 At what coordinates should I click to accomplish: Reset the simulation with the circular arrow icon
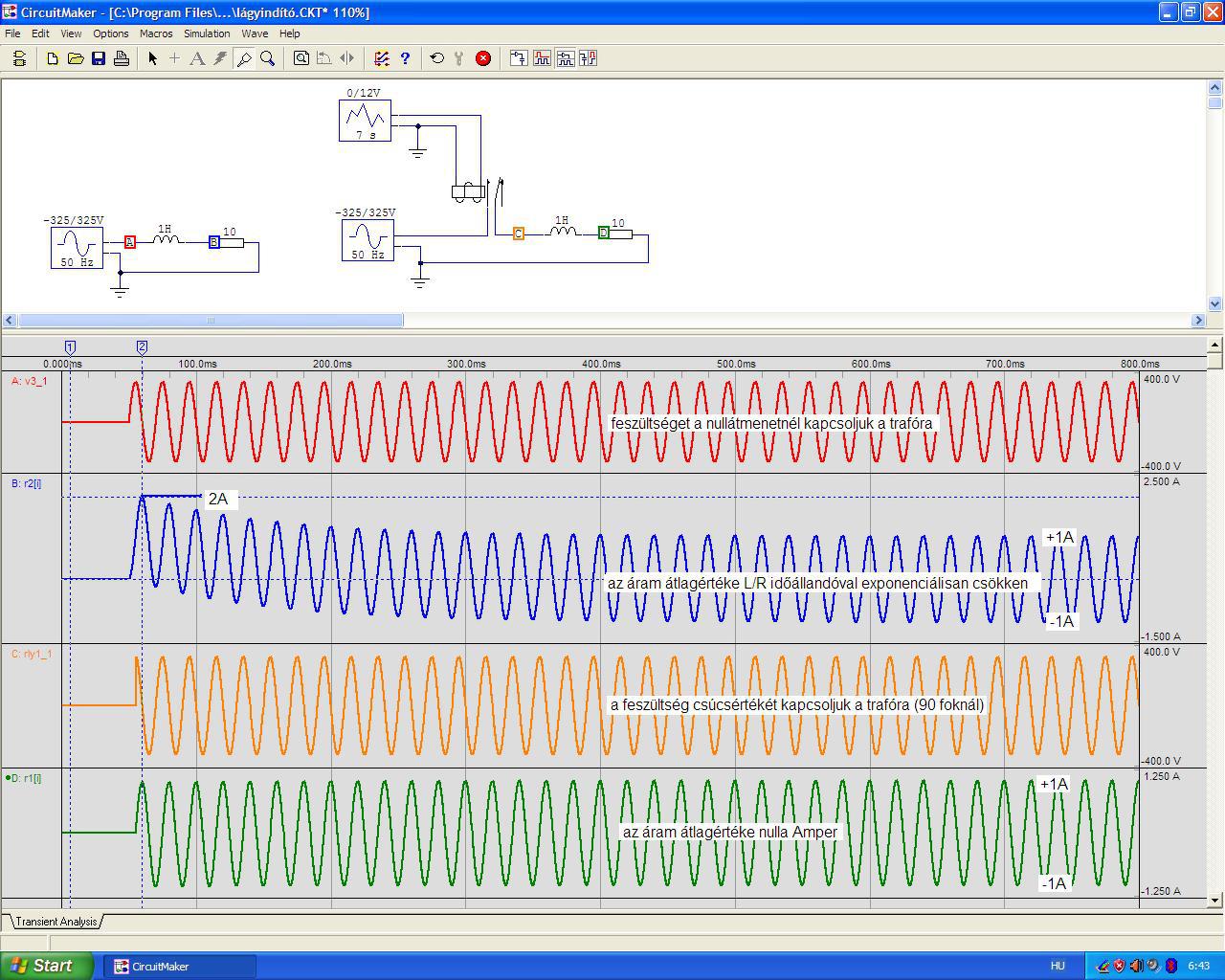pos(437,58)
